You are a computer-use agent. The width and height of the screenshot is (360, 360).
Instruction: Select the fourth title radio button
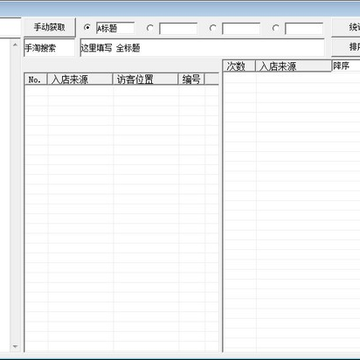(x=276, y=28)
